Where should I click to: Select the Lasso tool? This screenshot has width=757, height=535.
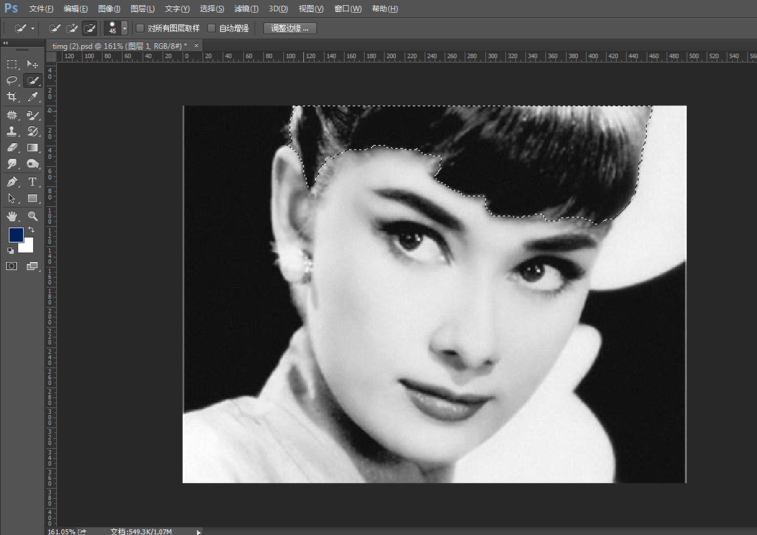pos(12,80)
